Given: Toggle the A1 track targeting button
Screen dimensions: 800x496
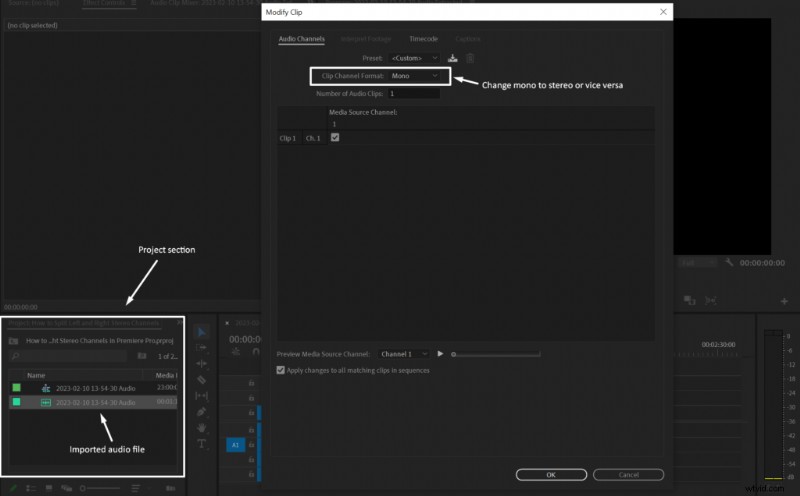Looking at the screenshot, I should pyautogui.click(x=236, y=445).
